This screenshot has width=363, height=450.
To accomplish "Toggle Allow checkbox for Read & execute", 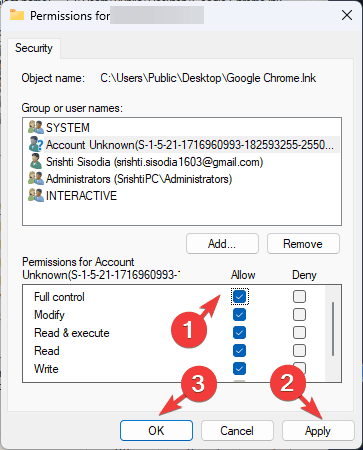I will tap(239, 333).
